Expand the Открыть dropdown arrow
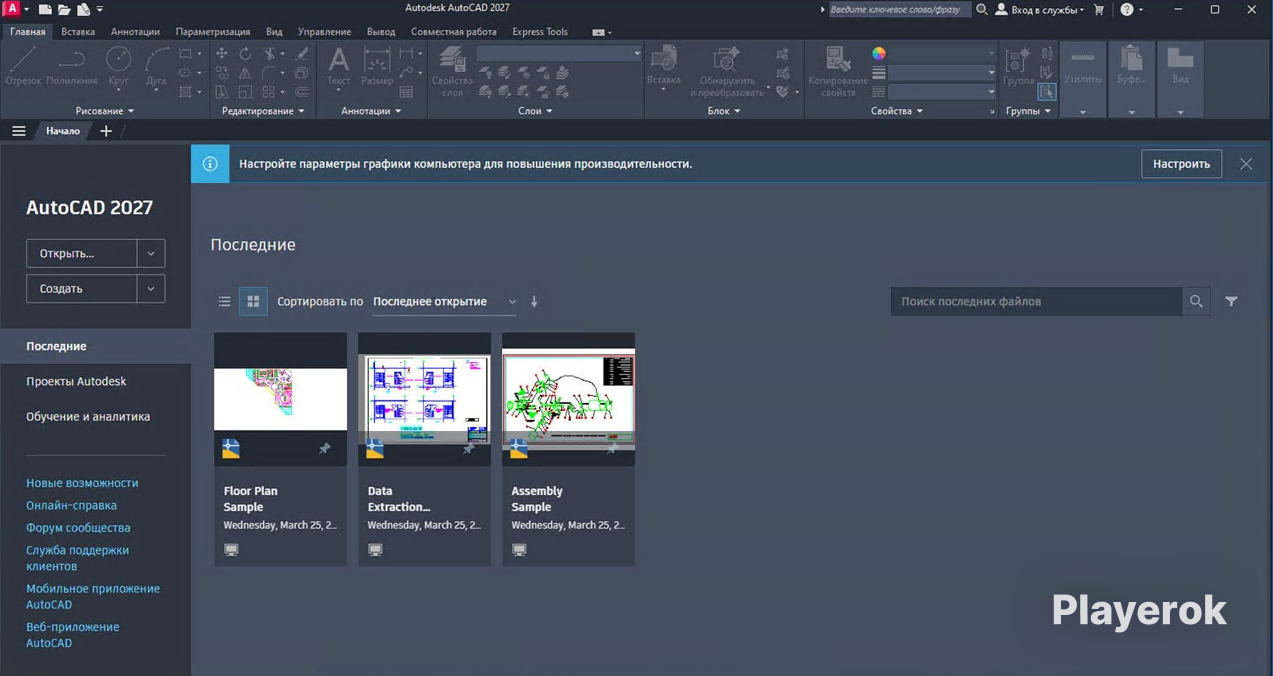 tap(151, 253)
